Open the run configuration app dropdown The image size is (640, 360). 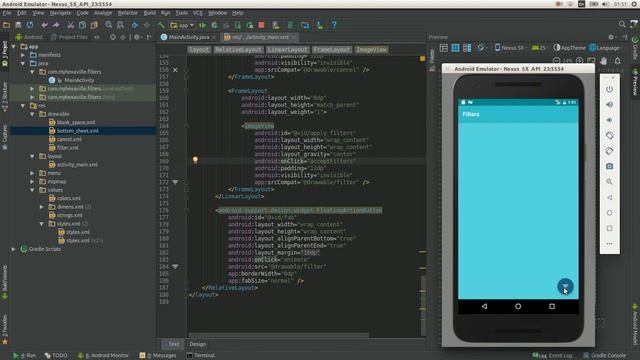(182, 25)
